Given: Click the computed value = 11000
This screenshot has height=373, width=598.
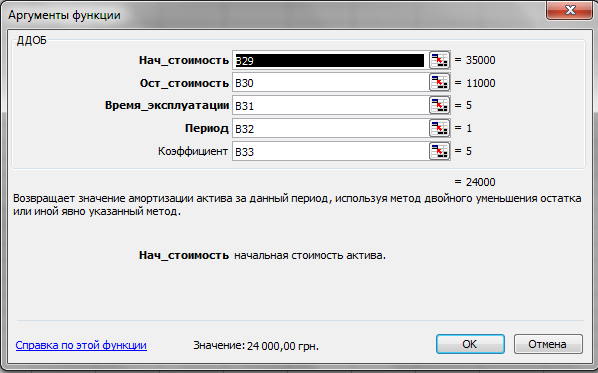Looking at the screenshot, I should click(x=475, y=83).
